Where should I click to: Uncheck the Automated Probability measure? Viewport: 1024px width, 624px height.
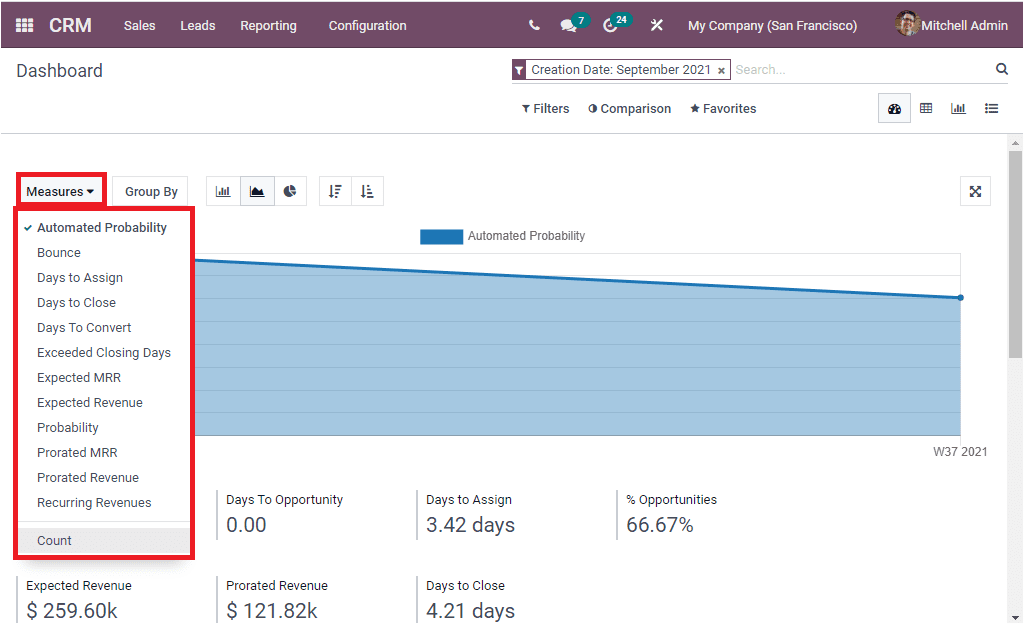(x=101, y=227)
